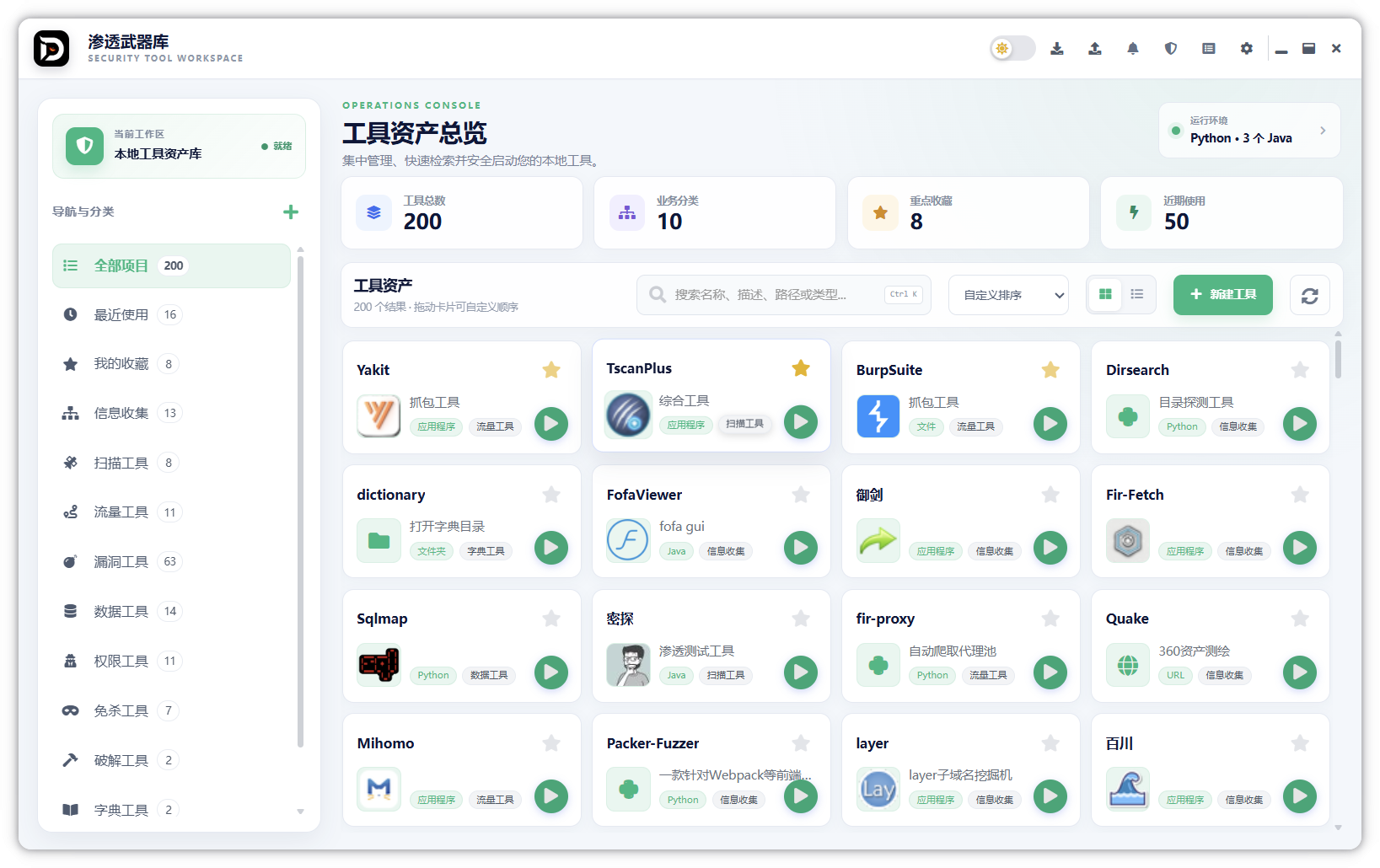Click the Fir-Fetch app icon
Screen dimensions: 1380x868
coord(1128,540)
